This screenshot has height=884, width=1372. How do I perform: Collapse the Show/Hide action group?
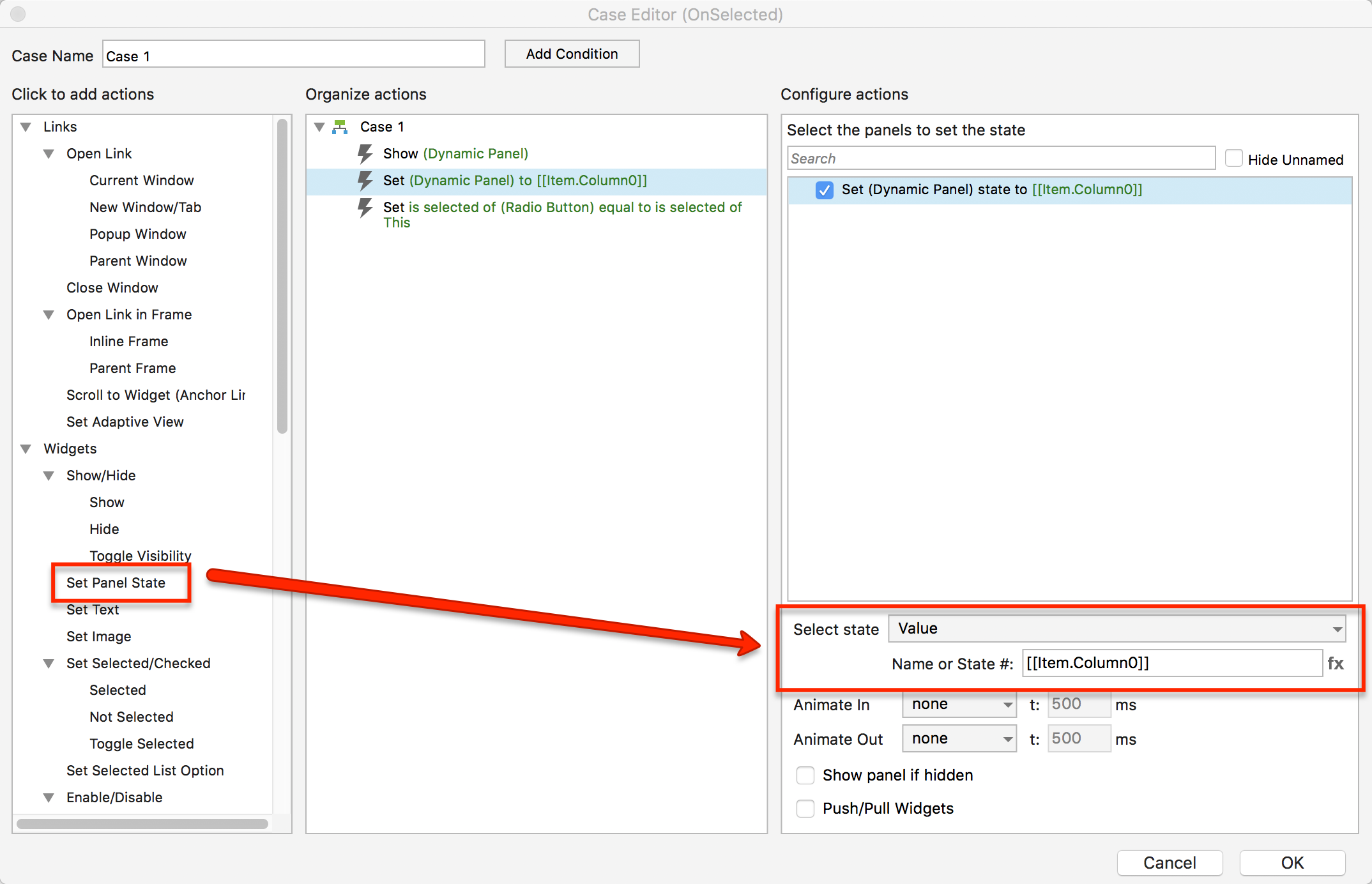click(49, 476)
